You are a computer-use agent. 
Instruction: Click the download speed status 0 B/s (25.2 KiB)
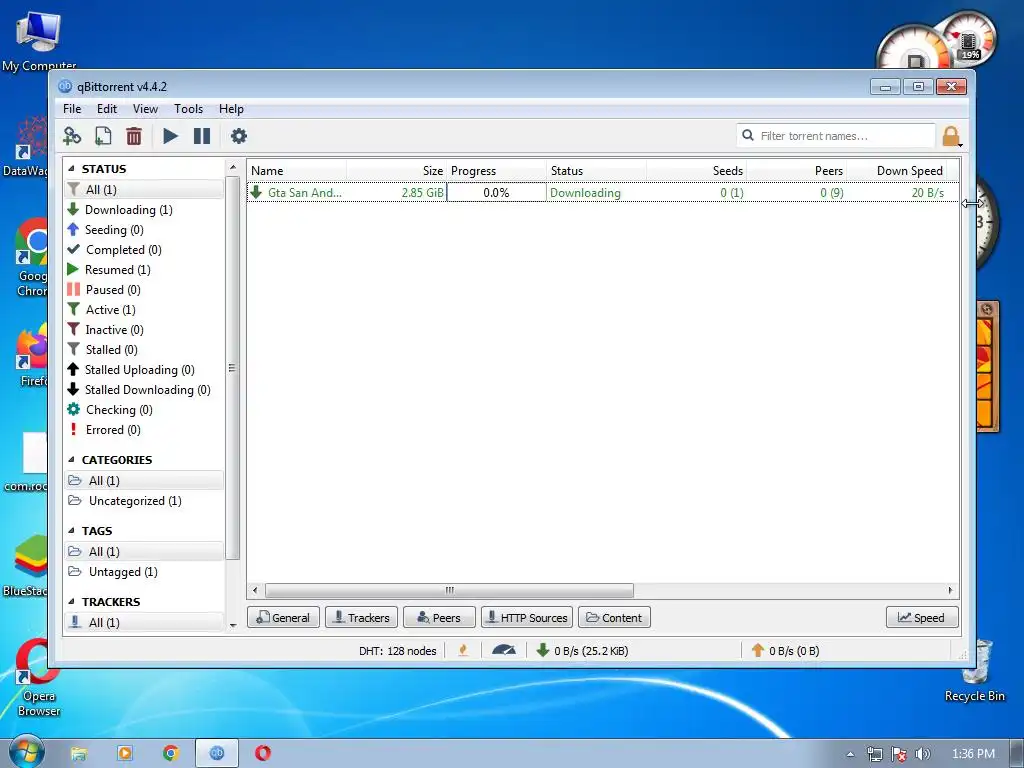(583, 650)
